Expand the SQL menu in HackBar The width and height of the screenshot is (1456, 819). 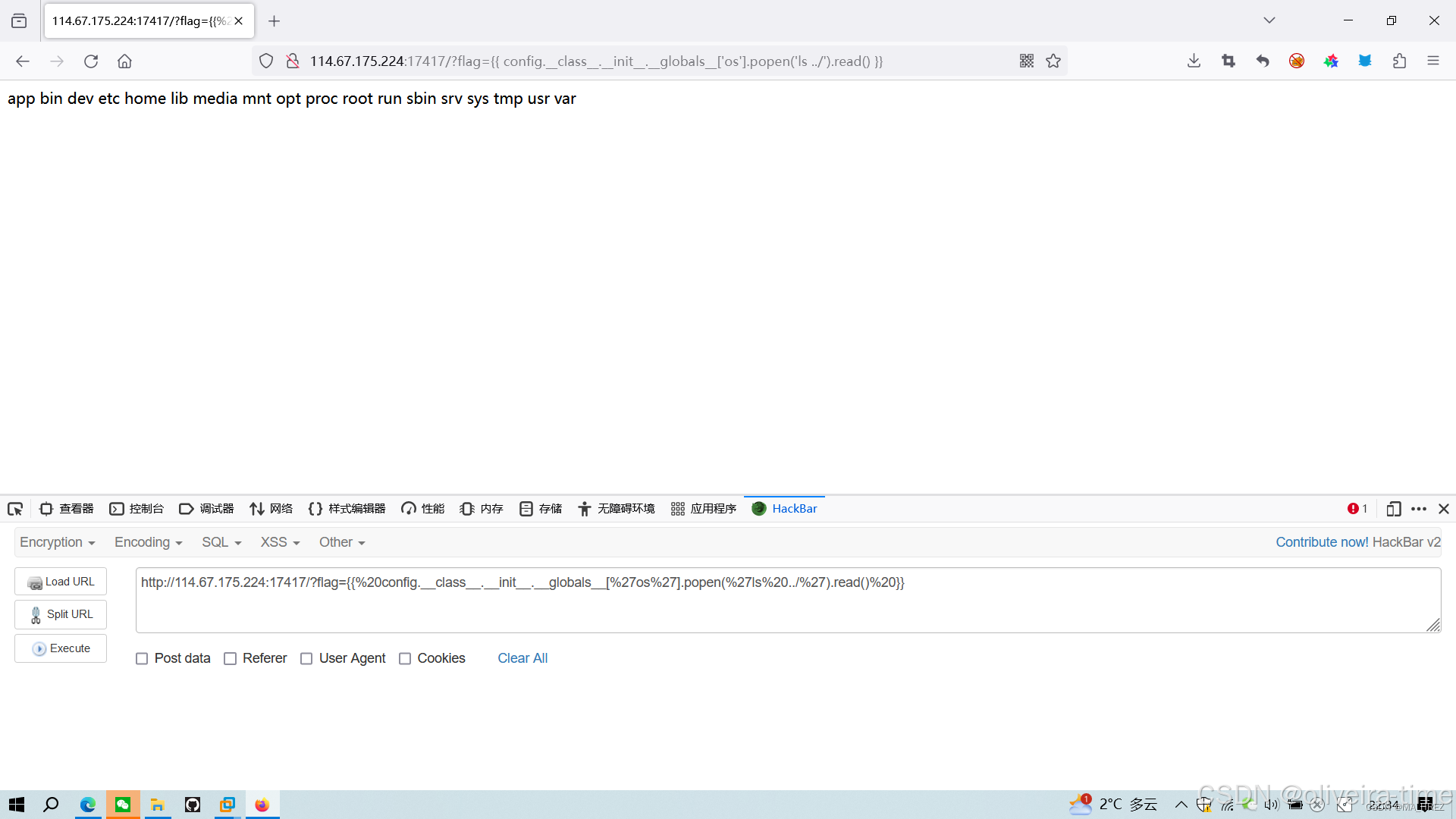click(x=220, y=541)
